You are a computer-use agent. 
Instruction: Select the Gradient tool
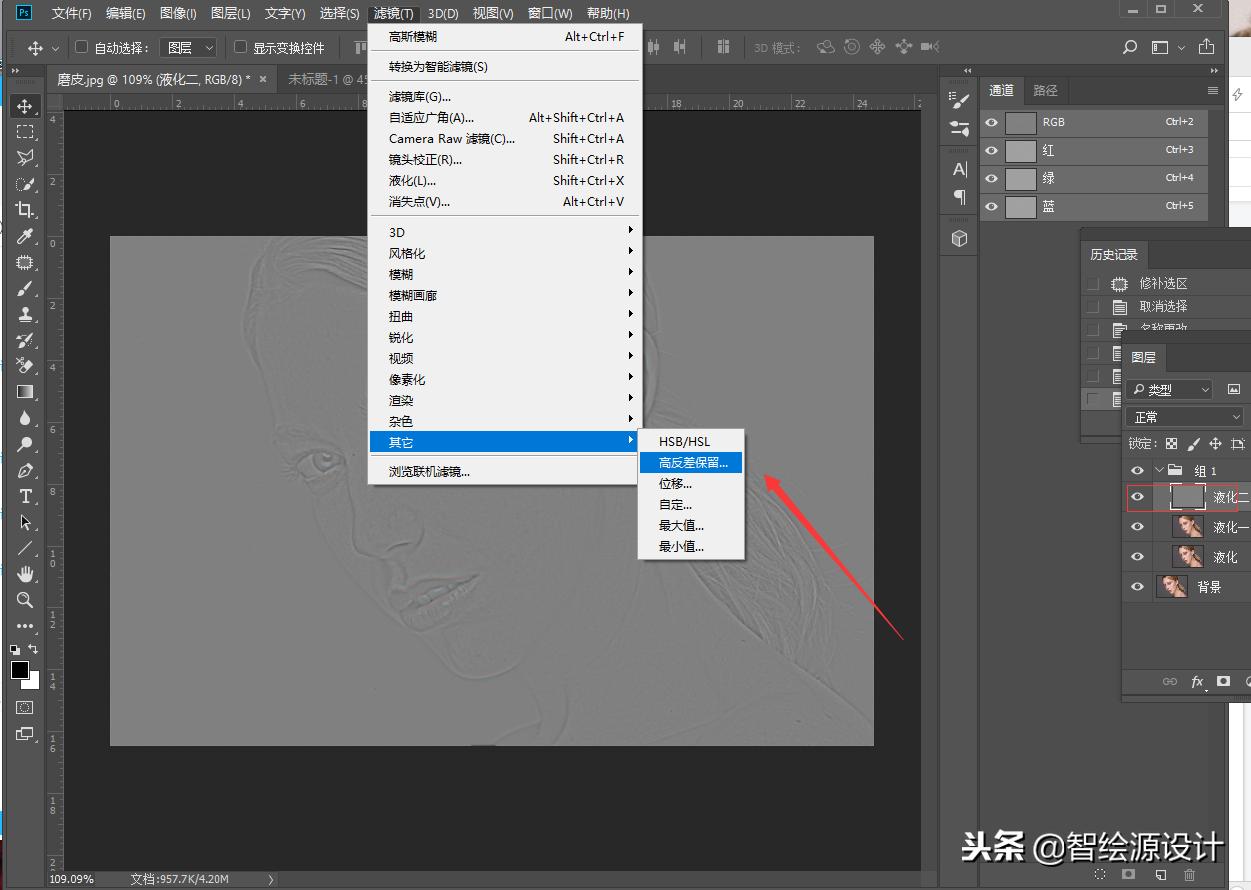[x=25, y=392]
